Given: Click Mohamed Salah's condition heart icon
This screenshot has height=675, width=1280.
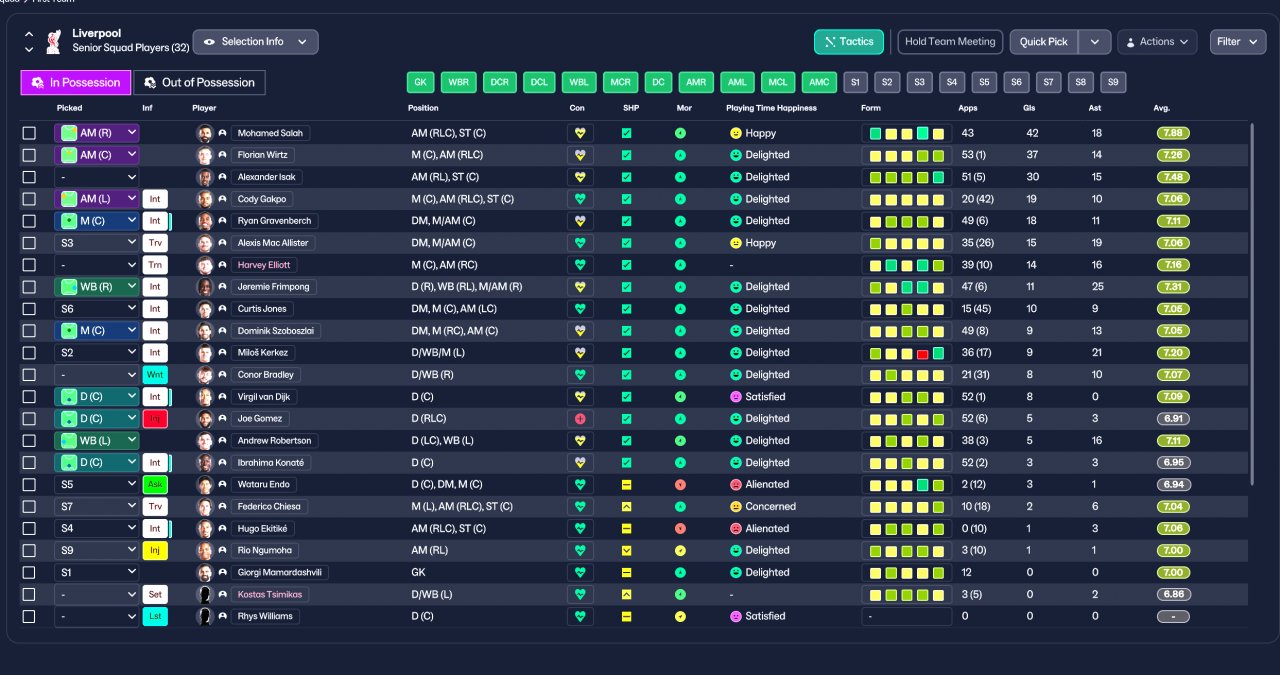Looking at the screenshot, I should pos(580,133).
